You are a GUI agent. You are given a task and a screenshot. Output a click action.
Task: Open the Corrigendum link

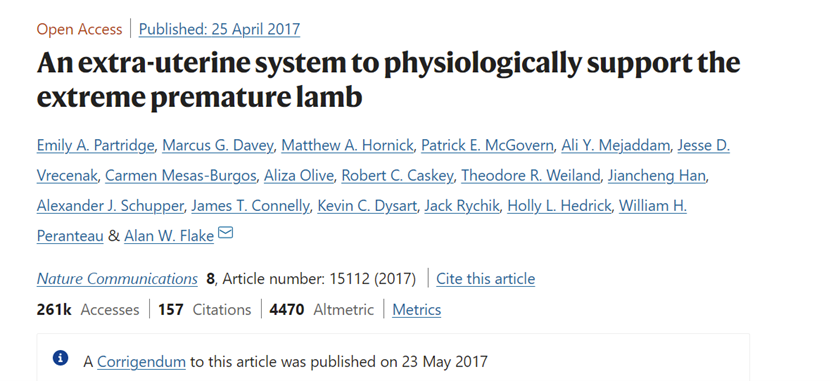(142, 362)
